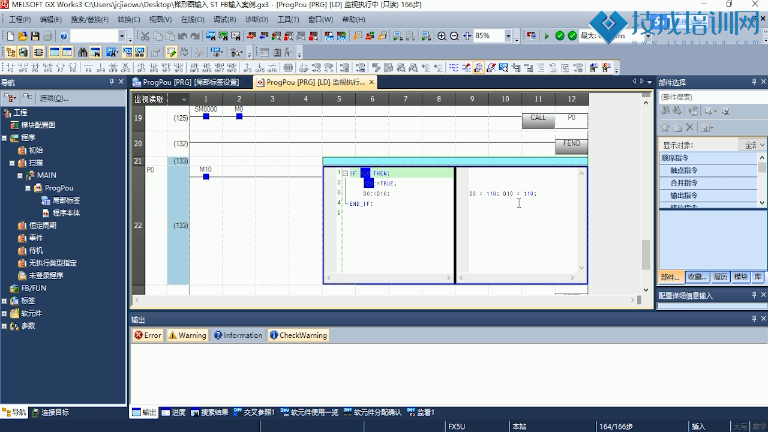
Task: Open the search text combo box dropdown
Action: 121,36
